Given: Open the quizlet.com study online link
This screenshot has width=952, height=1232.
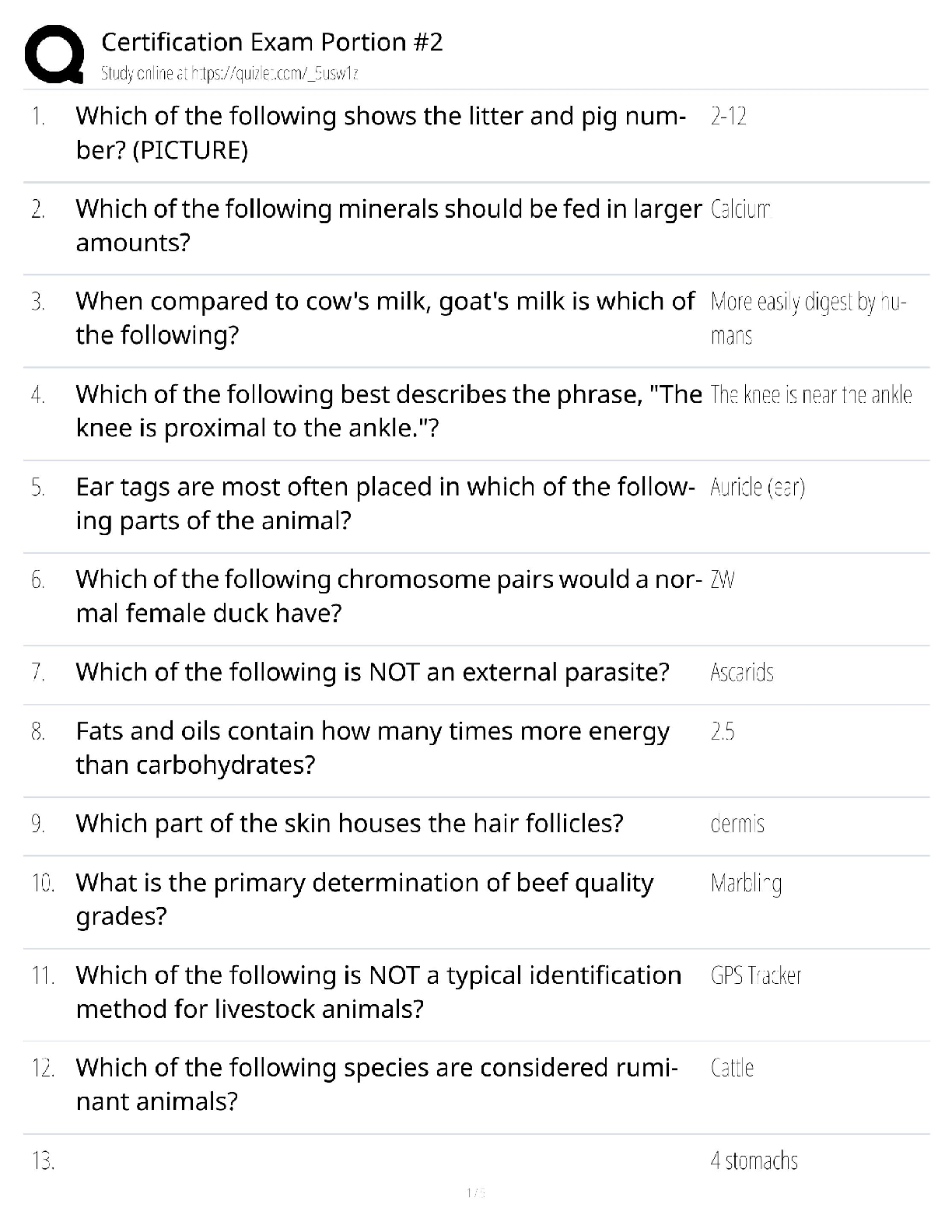Looking at the screenshot, I should pyautogui.click(x=229, y=74).
